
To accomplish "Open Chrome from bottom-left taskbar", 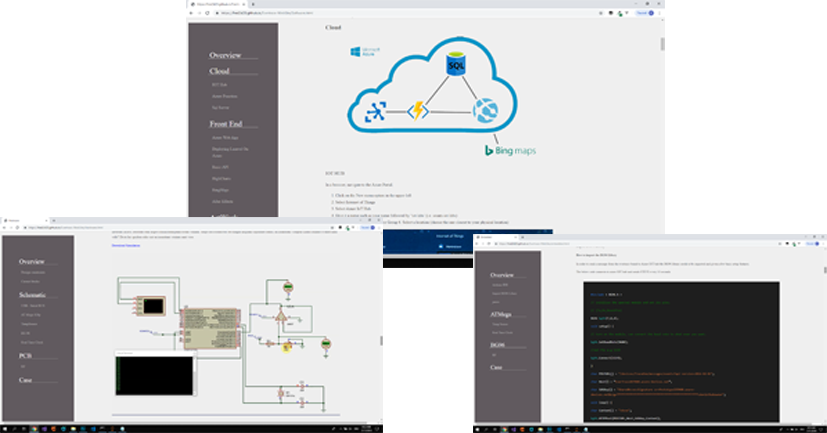I will pos(34,429).
